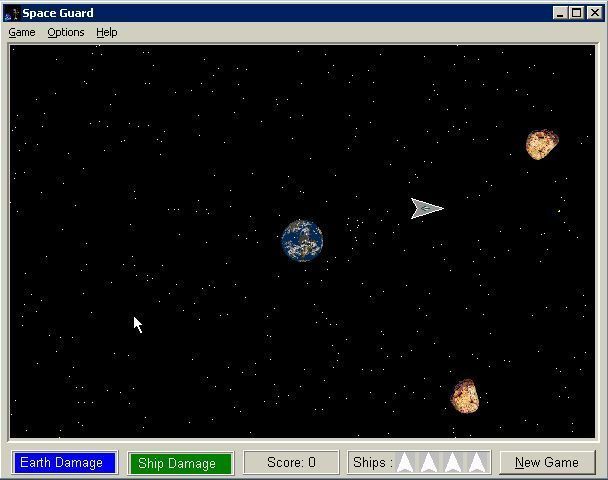The width and height of the screenshot is (608, 480).
Task: Click the Earth planet in the center
Action: [302, 241]
